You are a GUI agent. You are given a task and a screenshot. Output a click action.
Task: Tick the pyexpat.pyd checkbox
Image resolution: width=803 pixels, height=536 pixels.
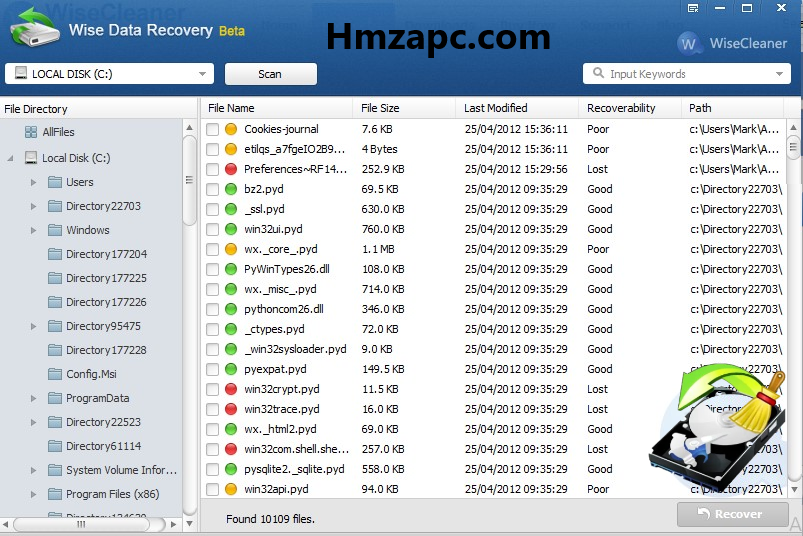coord(213,369)
